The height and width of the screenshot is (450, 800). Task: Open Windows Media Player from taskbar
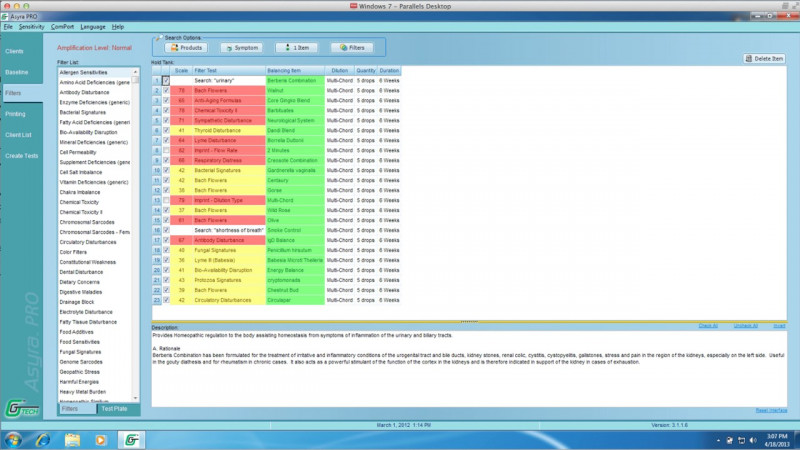coord(101,440)
